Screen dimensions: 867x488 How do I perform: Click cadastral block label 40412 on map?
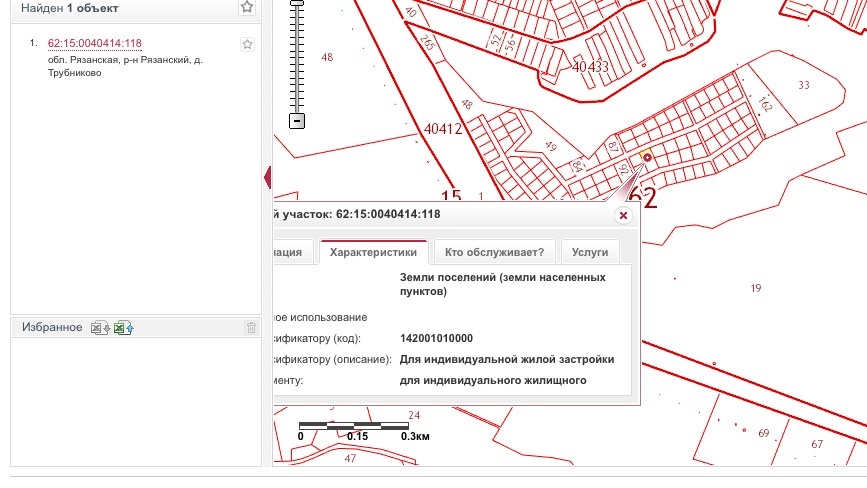coord(443,128)
